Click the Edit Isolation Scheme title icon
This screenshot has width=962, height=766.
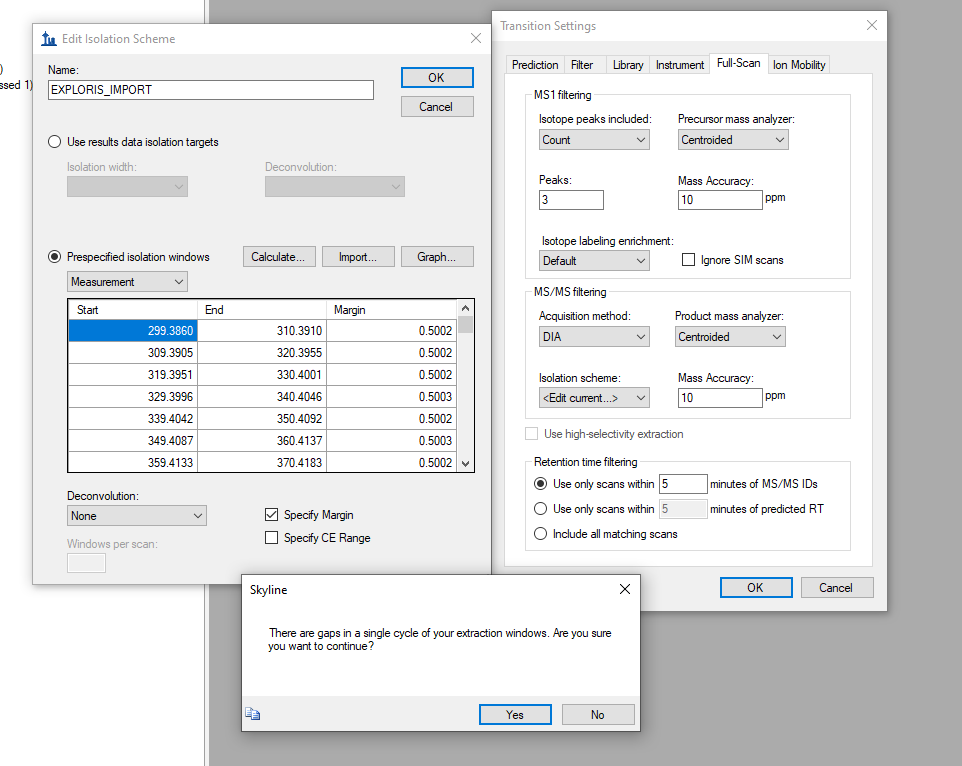[x=49, y=39]
